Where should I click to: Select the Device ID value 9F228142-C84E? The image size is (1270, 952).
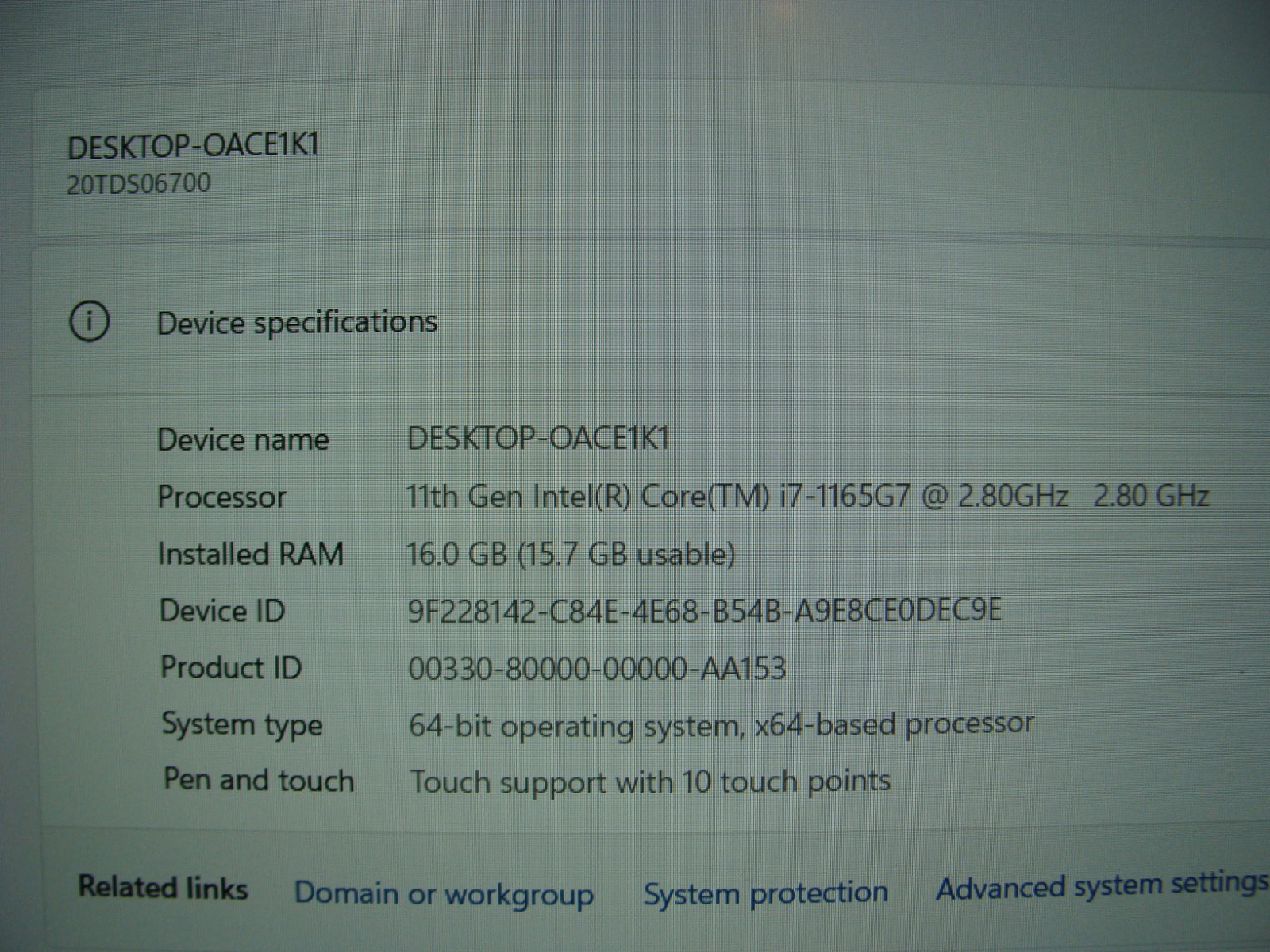[x=704, y=611]
